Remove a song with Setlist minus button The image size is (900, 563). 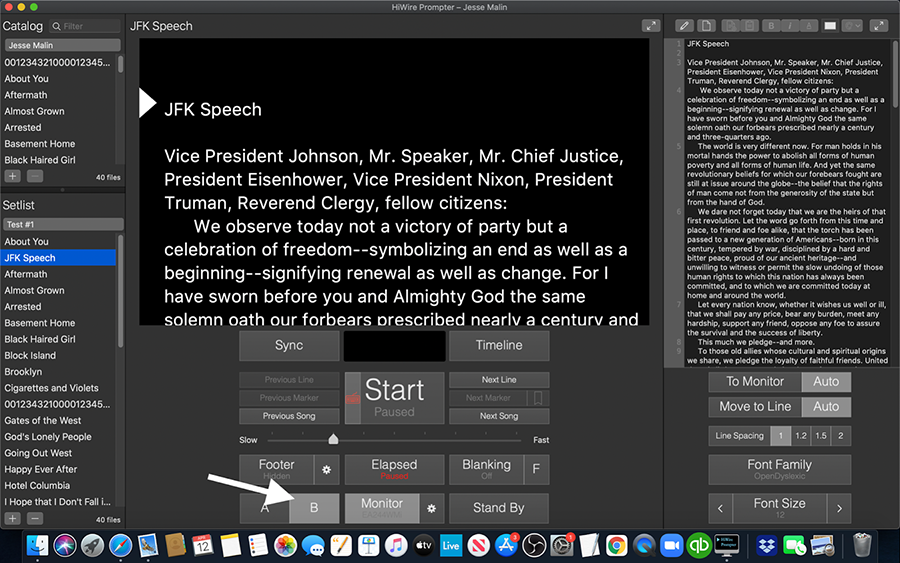pos(35,518)
